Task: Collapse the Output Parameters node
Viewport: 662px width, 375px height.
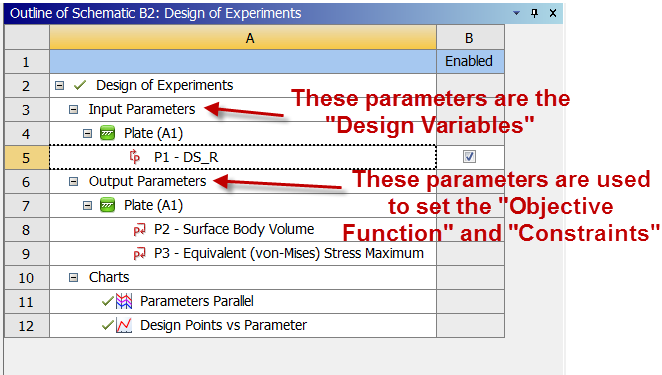Action: [73, 182]
